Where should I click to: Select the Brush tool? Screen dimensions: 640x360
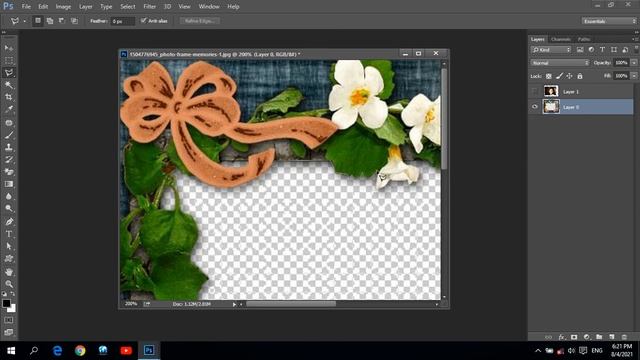click(x=9, y=135)
